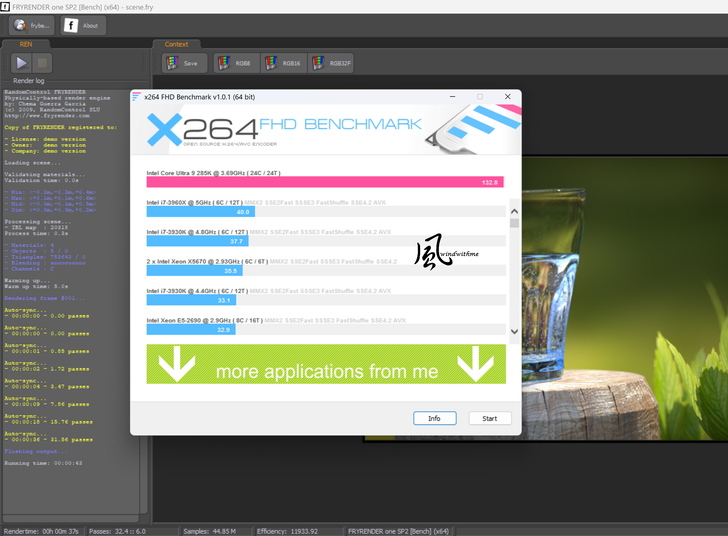Open the frybench toolbar button
This screenshot has height=536, width=728.
click(x=32, y=25)
